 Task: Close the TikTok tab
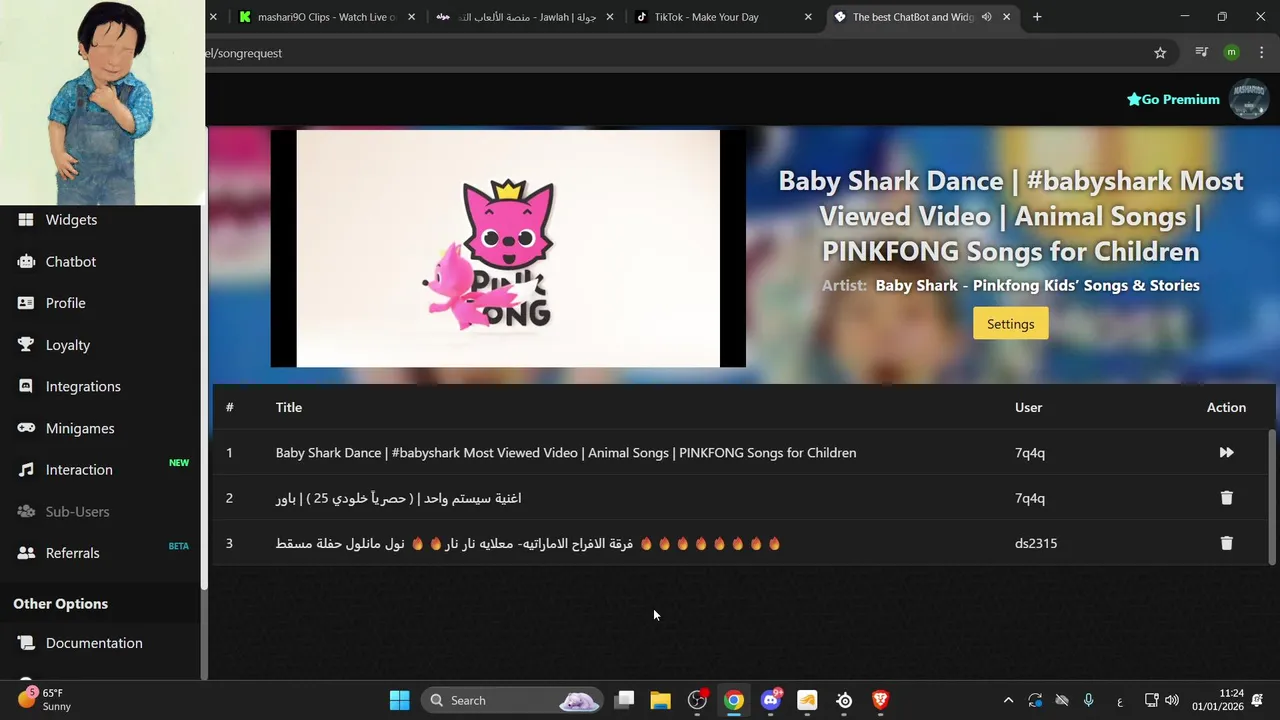click(x=808, y=17)
